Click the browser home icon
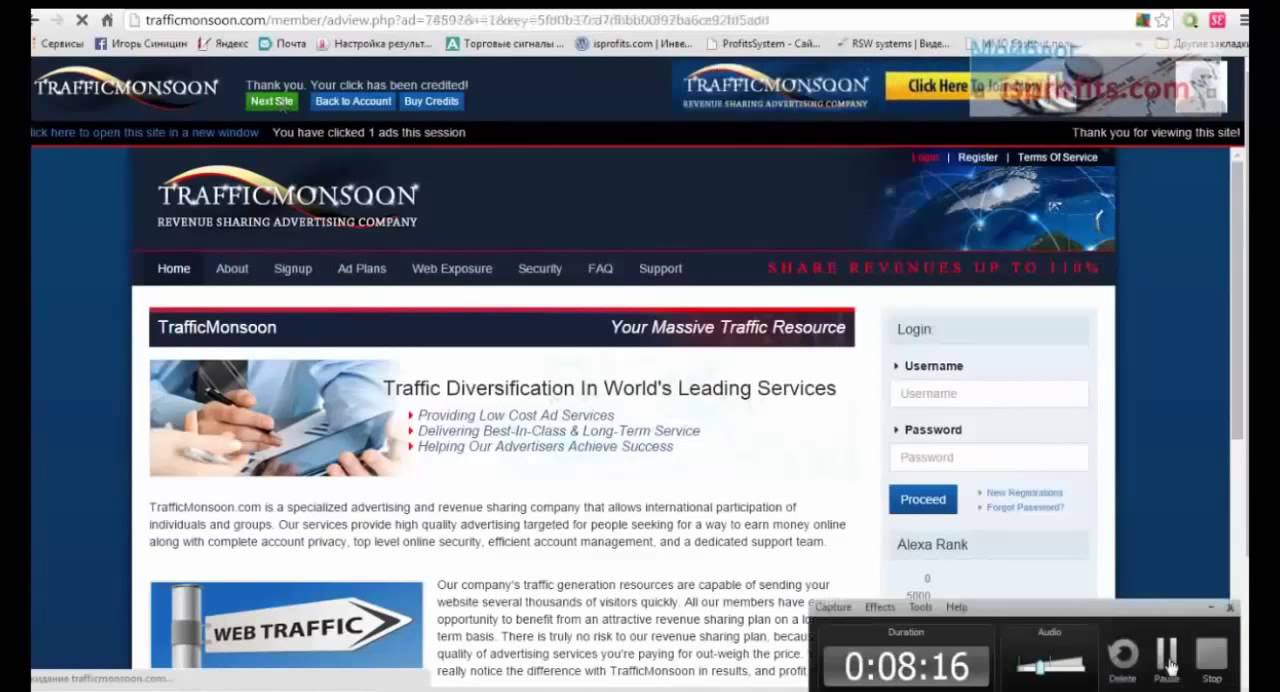This screenshot has width=1280, height=692. (x=108, y=20)
